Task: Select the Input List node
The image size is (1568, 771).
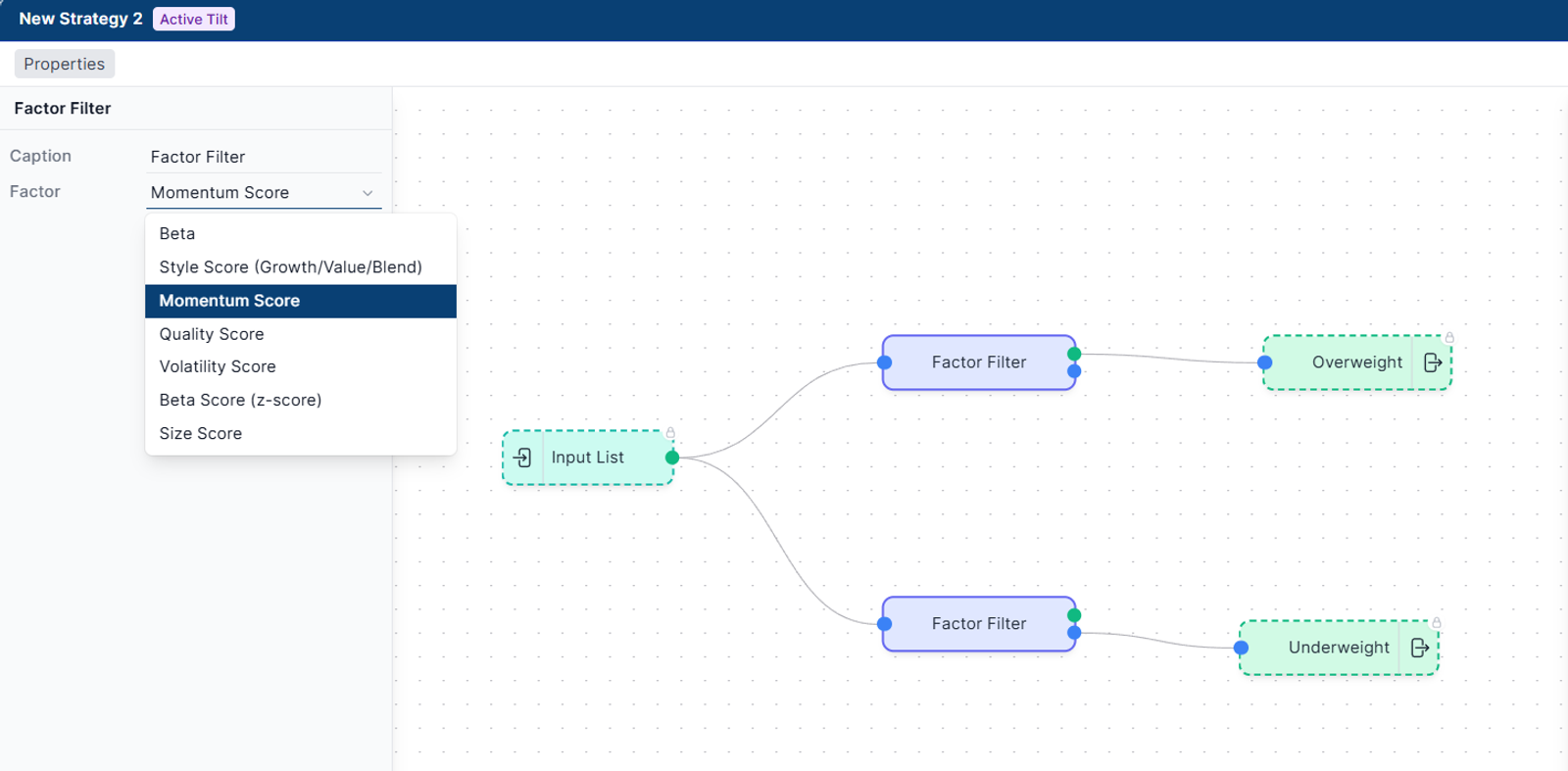Action: (x=588, y=458)
